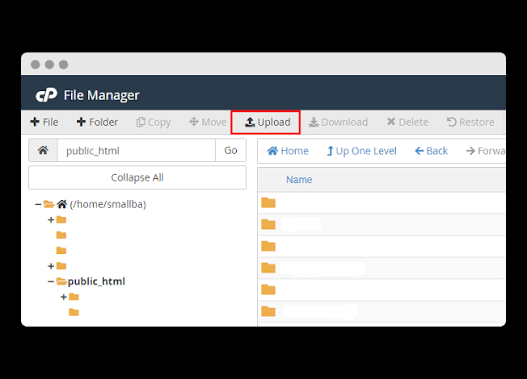Collapse the public_html tree node
The width and height of the screenshot is (527, 379).
click(x=51, y=281)
